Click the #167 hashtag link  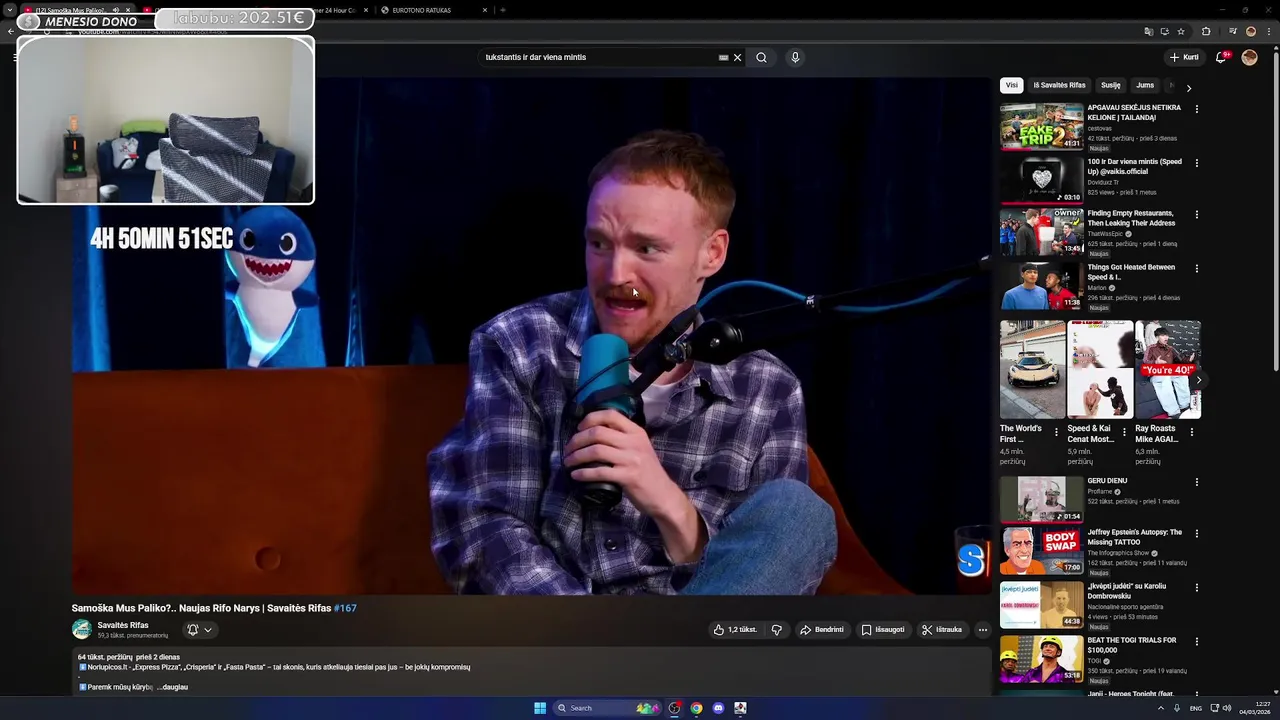pos(345,608)
